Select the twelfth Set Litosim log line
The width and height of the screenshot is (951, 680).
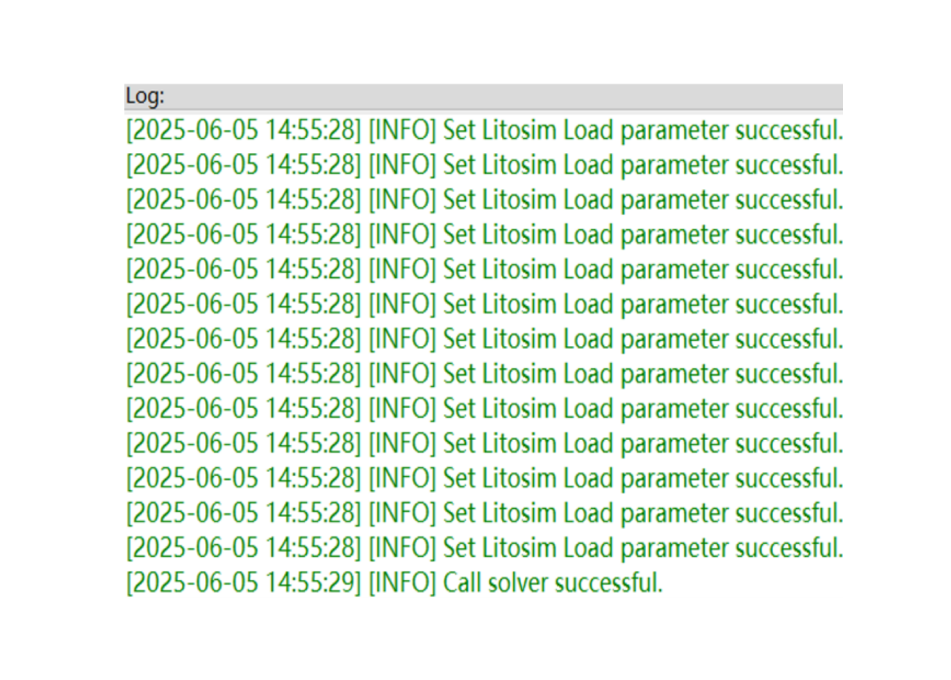click(485, 514)
